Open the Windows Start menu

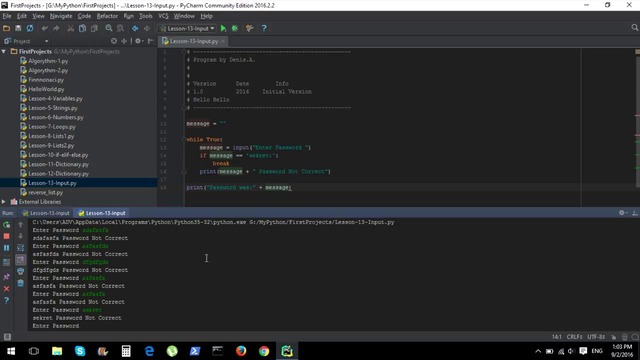point(11,351)
